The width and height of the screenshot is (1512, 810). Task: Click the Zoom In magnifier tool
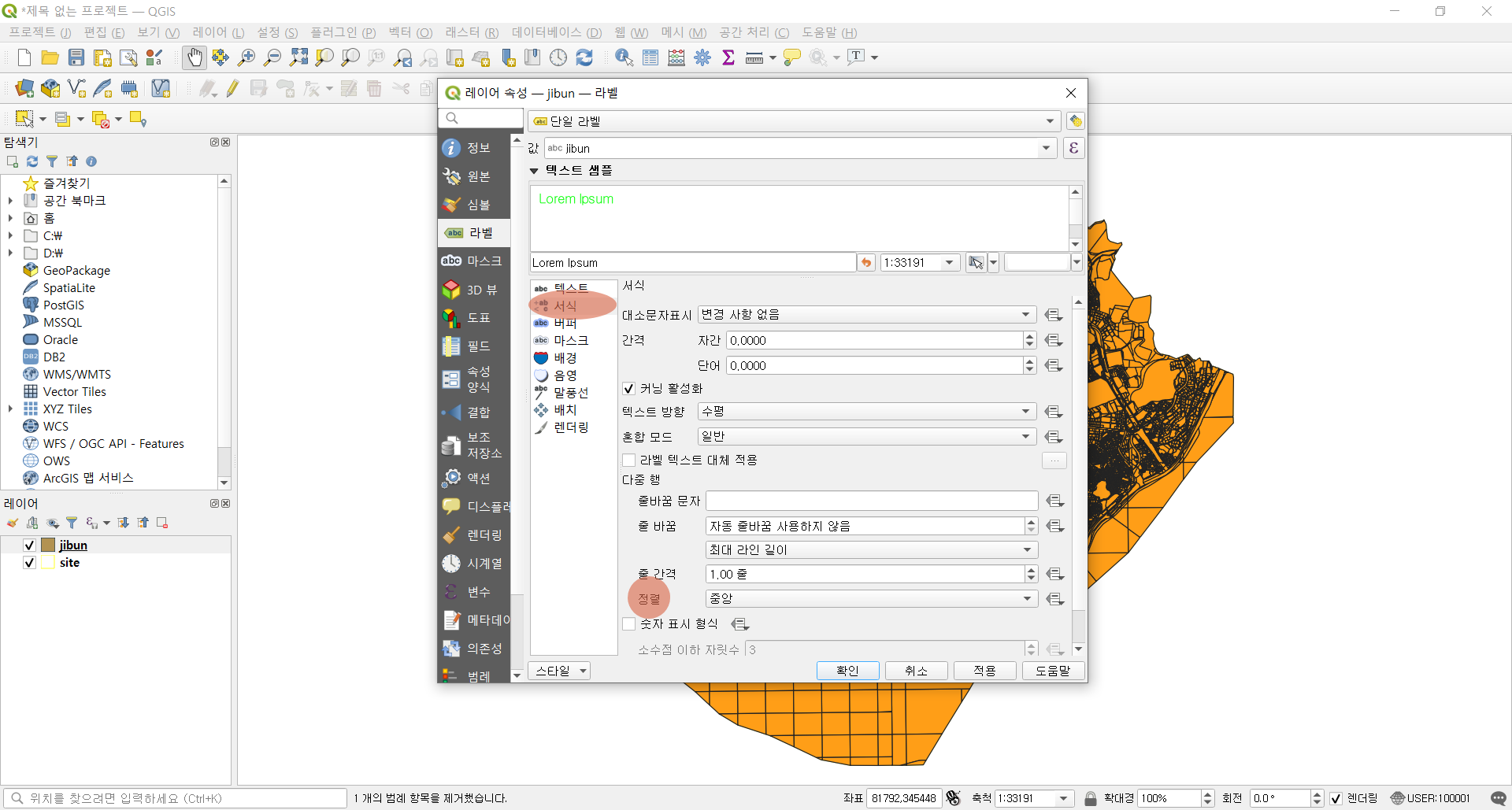(x=246, y=57)
